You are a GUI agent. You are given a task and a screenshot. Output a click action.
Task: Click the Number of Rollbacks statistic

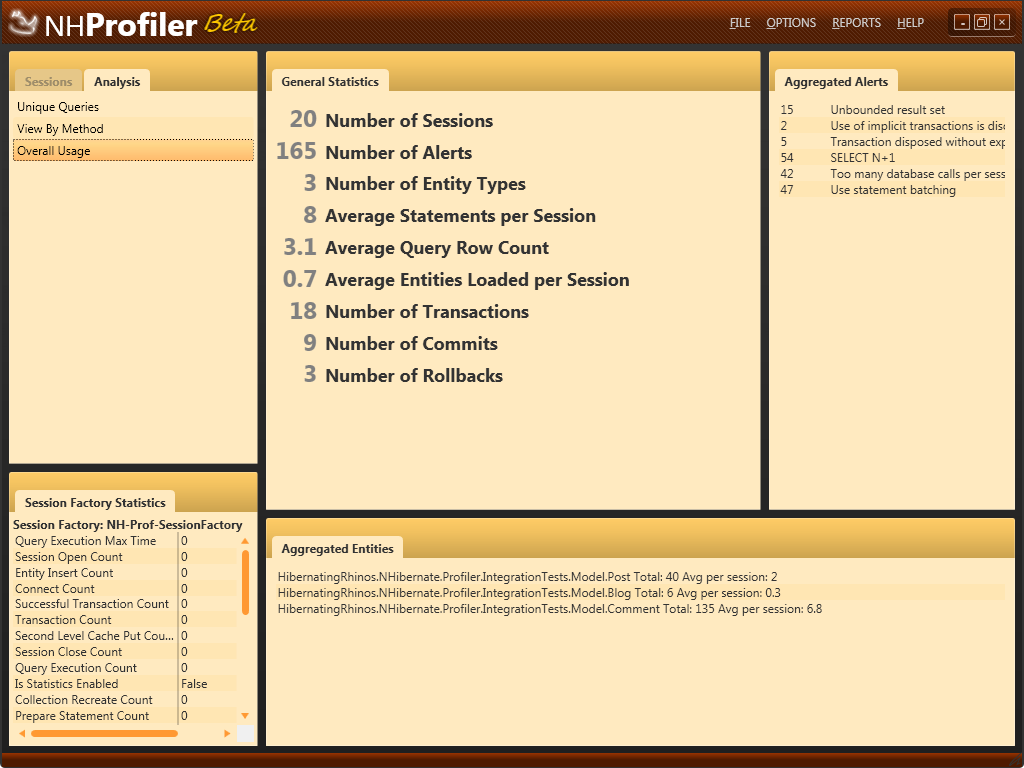[x=403, y=376]
